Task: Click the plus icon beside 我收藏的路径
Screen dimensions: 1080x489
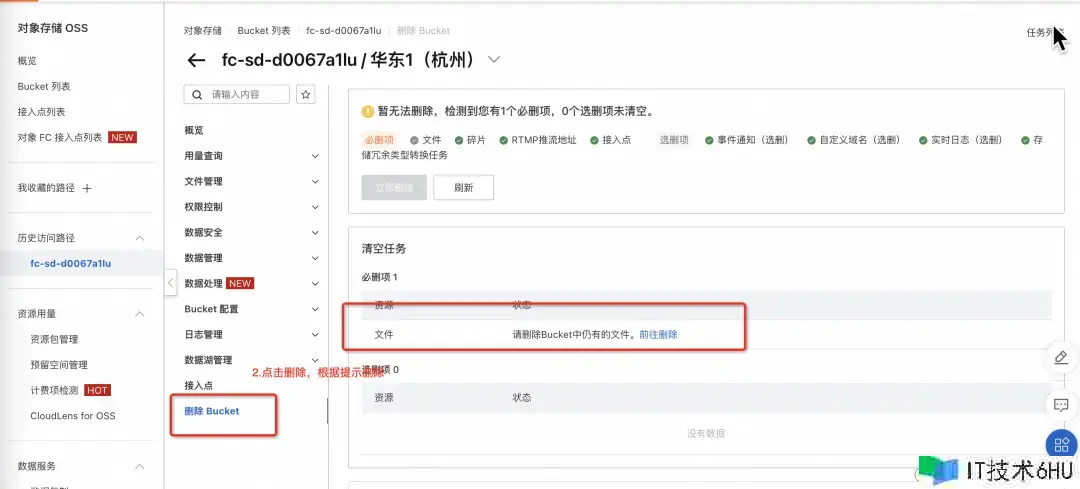Action: tap(87, 188)
